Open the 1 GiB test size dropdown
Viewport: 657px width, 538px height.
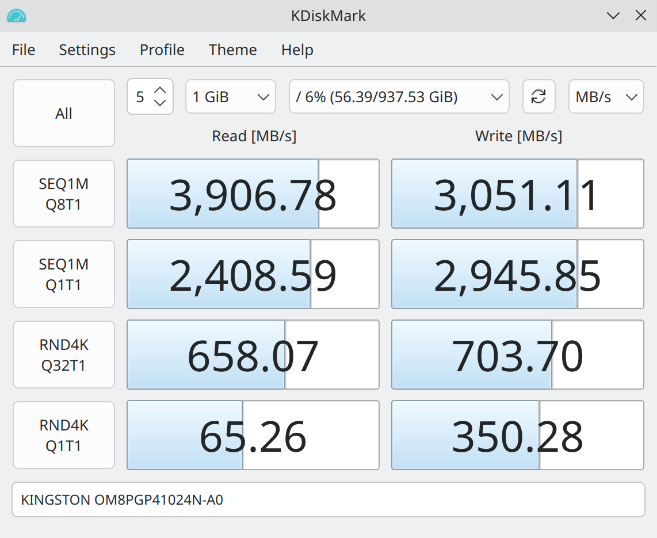pyautogui.click(x=231, y=97)
